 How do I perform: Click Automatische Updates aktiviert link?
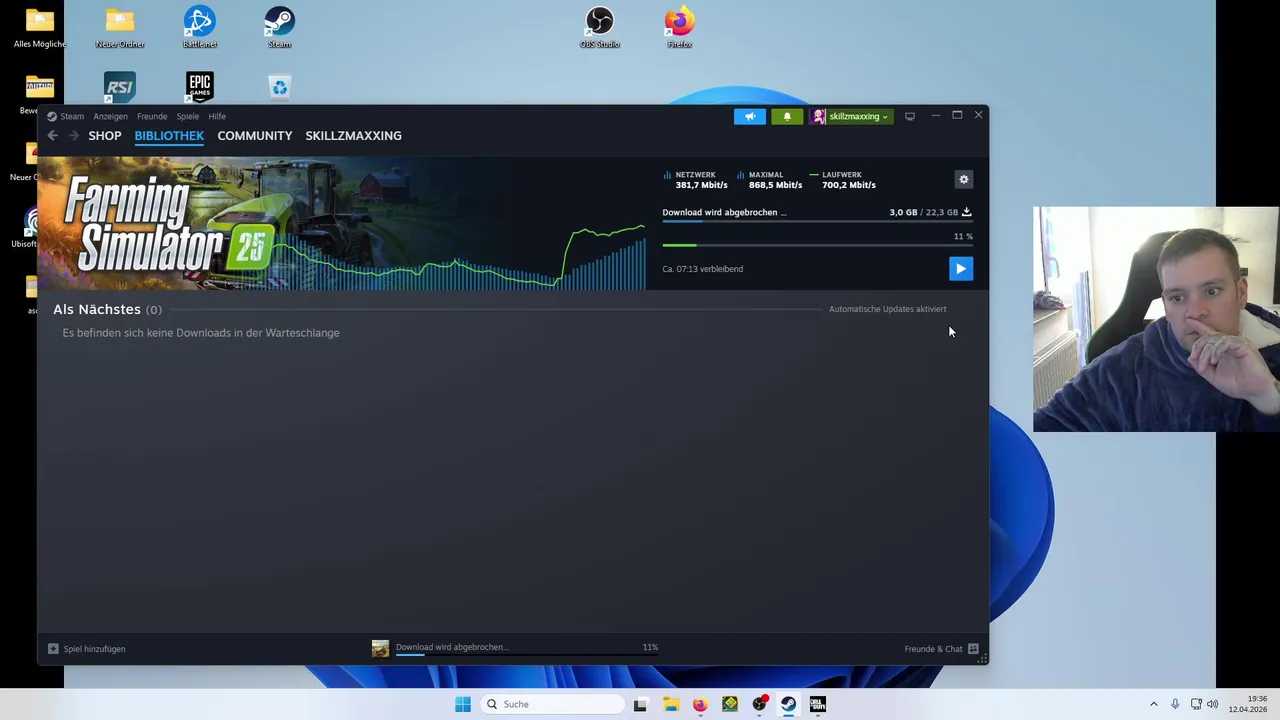[x=887, y=309]
